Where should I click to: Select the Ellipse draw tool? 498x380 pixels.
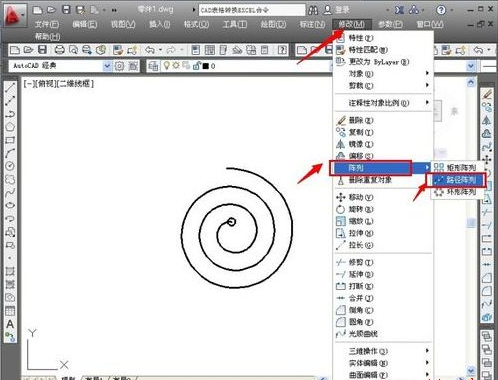point(10,205)
